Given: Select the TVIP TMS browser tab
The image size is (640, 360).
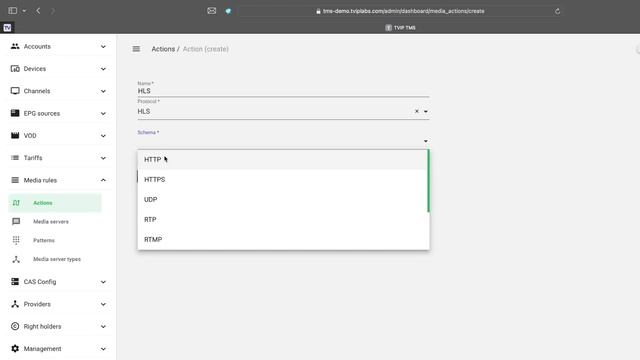Looking at the screenshot, I should [x=400, y=28].
